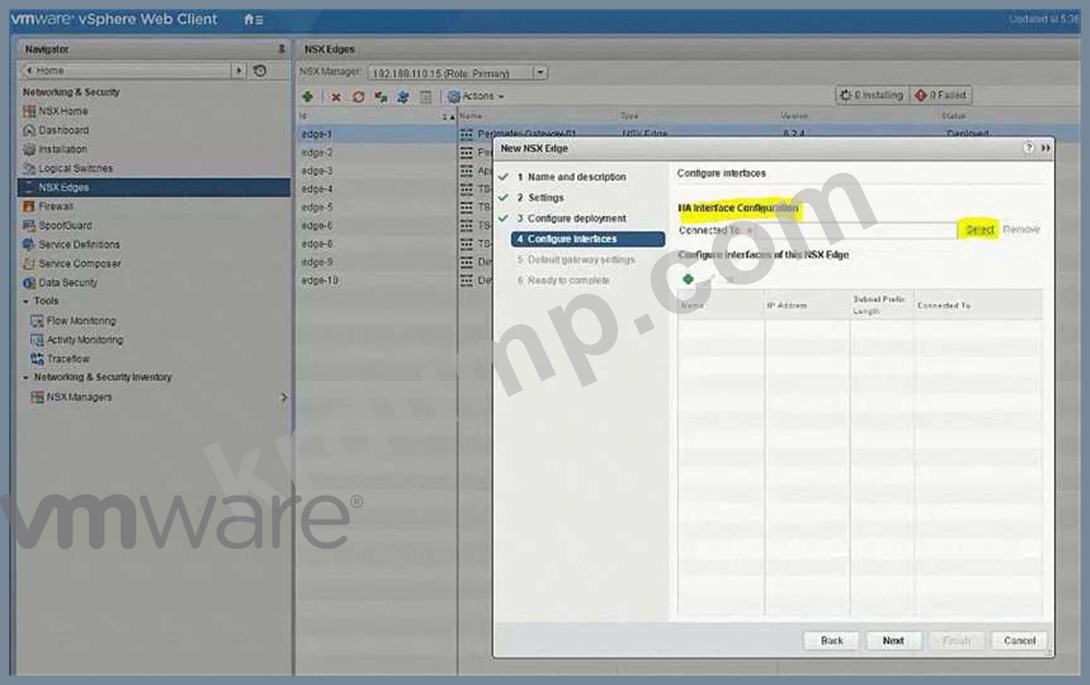Screen dimensions: 1090x685
Task: Expand NSX Managers chevron arrow
Action: pos(284,397)
